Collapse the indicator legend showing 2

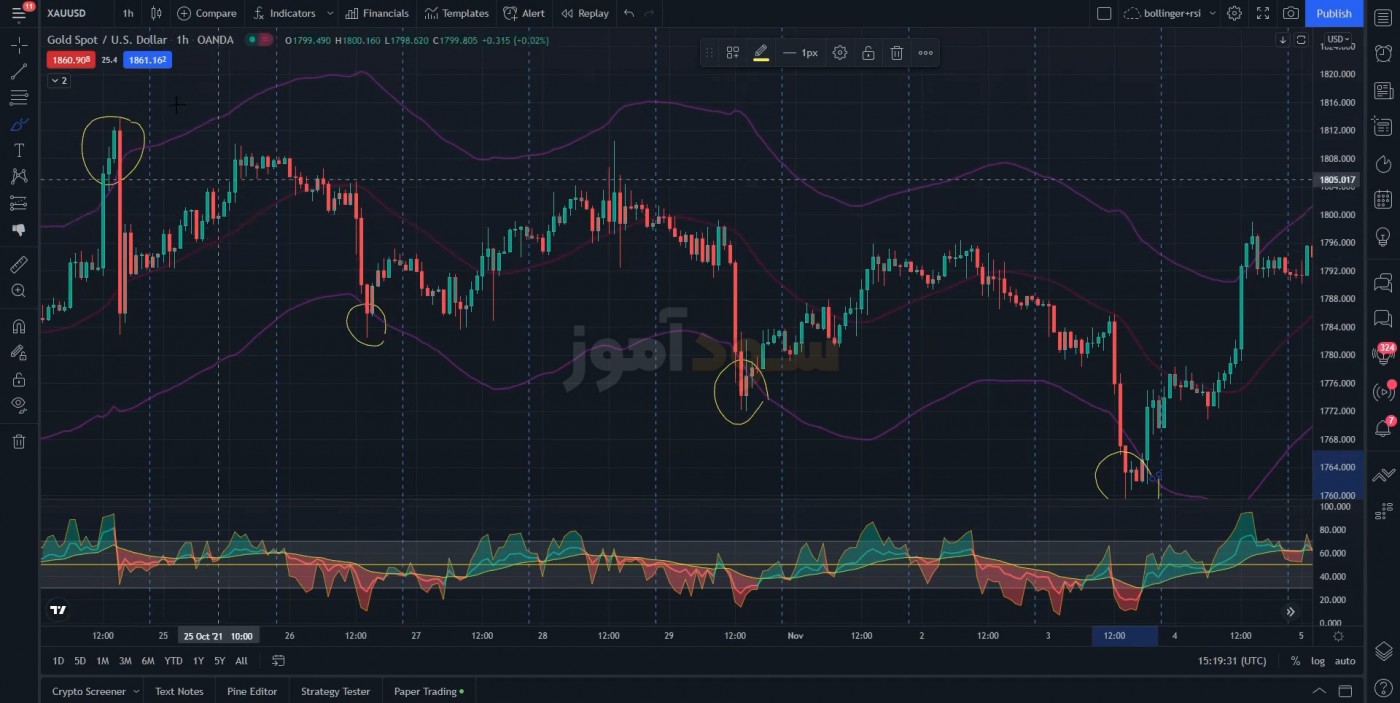(x=59, y=81)
